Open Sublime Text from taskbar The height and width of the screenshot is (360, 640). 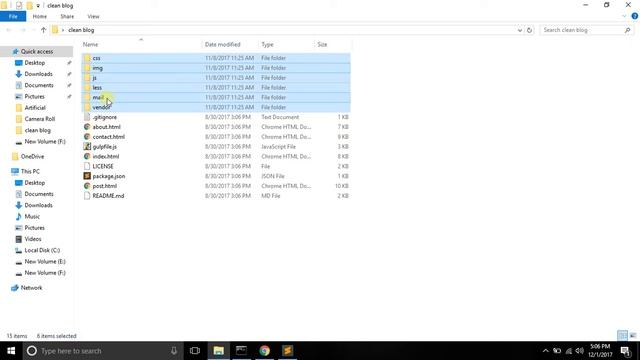coord(287,351)
